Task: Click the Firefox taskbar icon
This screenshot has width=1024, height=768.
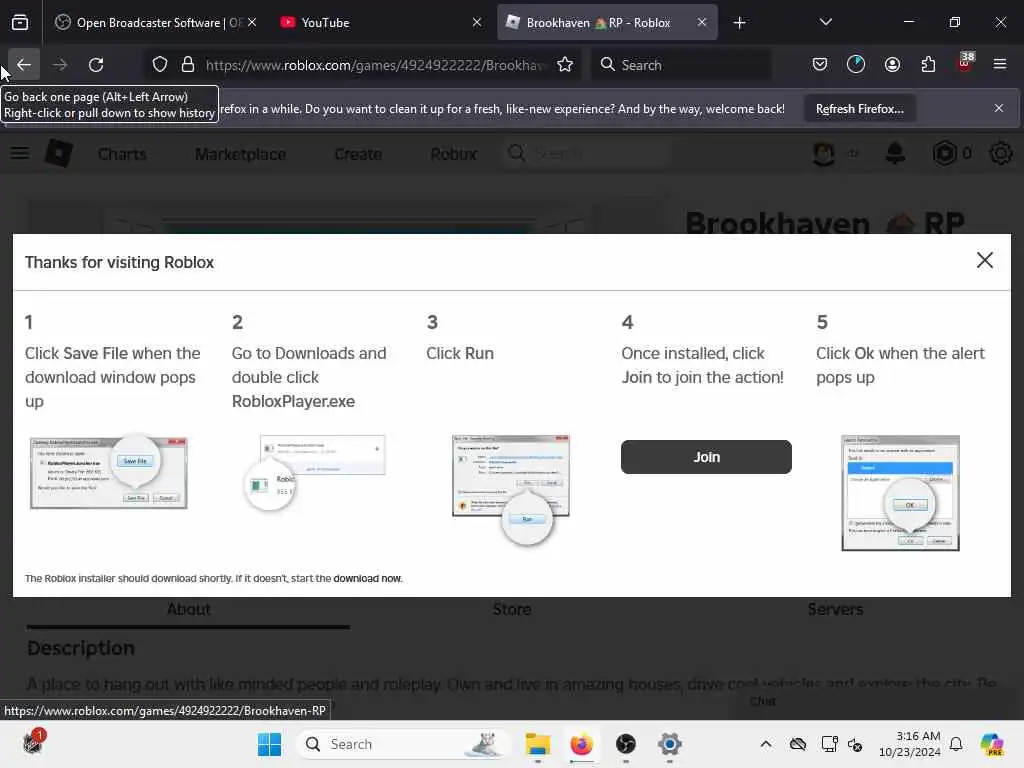Action: (581, 744)
